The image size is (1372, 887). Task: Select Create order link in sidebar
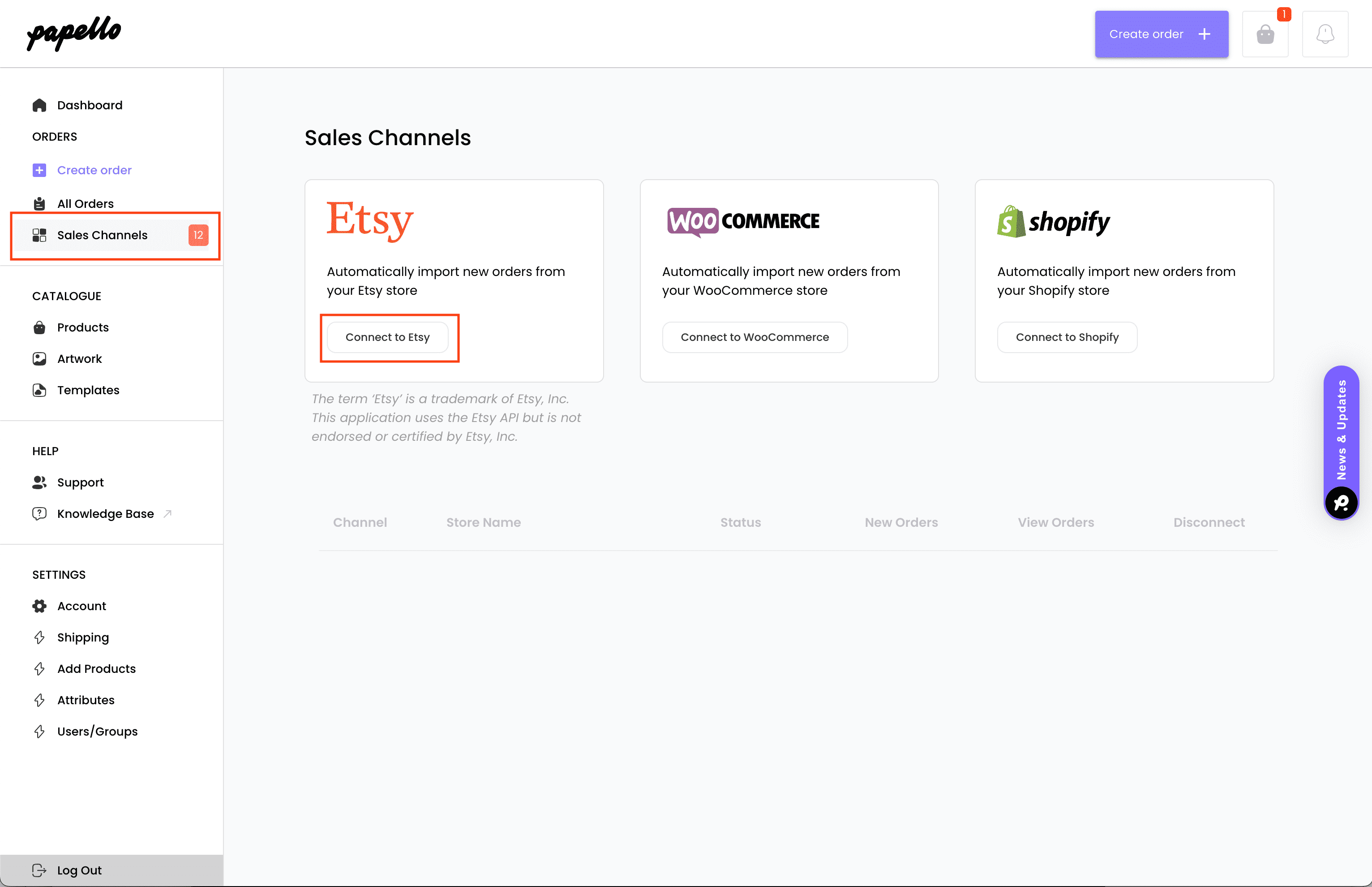click(x=94, y=171)
